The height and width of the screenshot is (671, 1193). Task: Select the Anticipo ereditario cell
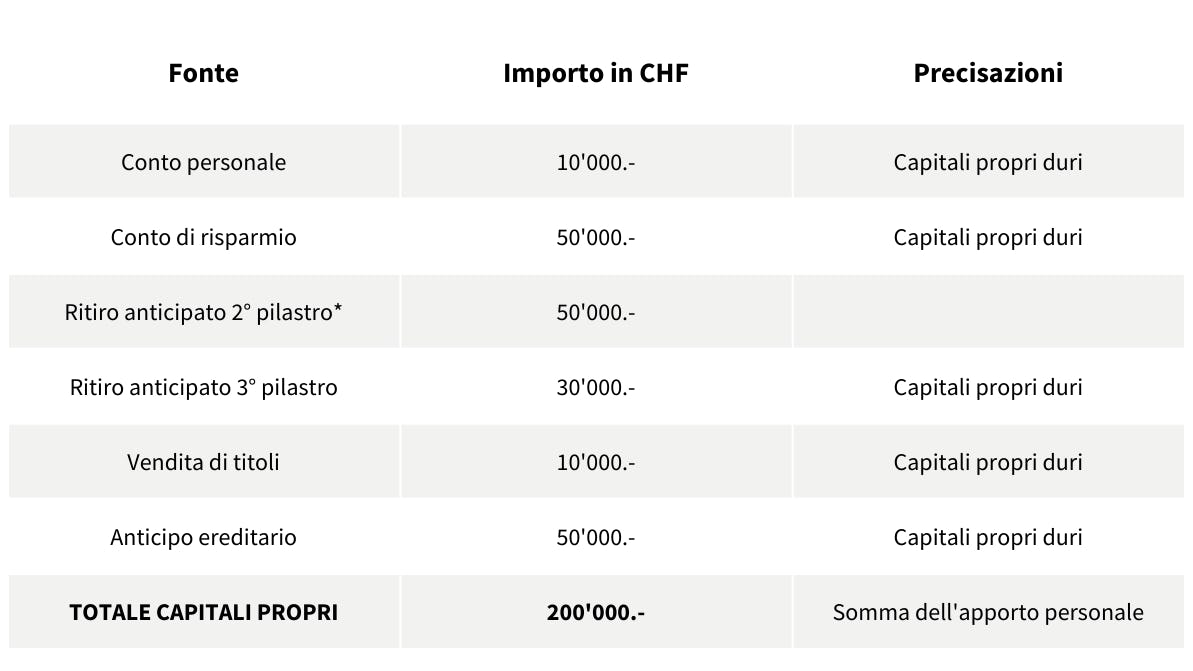(x=203, y=537)
